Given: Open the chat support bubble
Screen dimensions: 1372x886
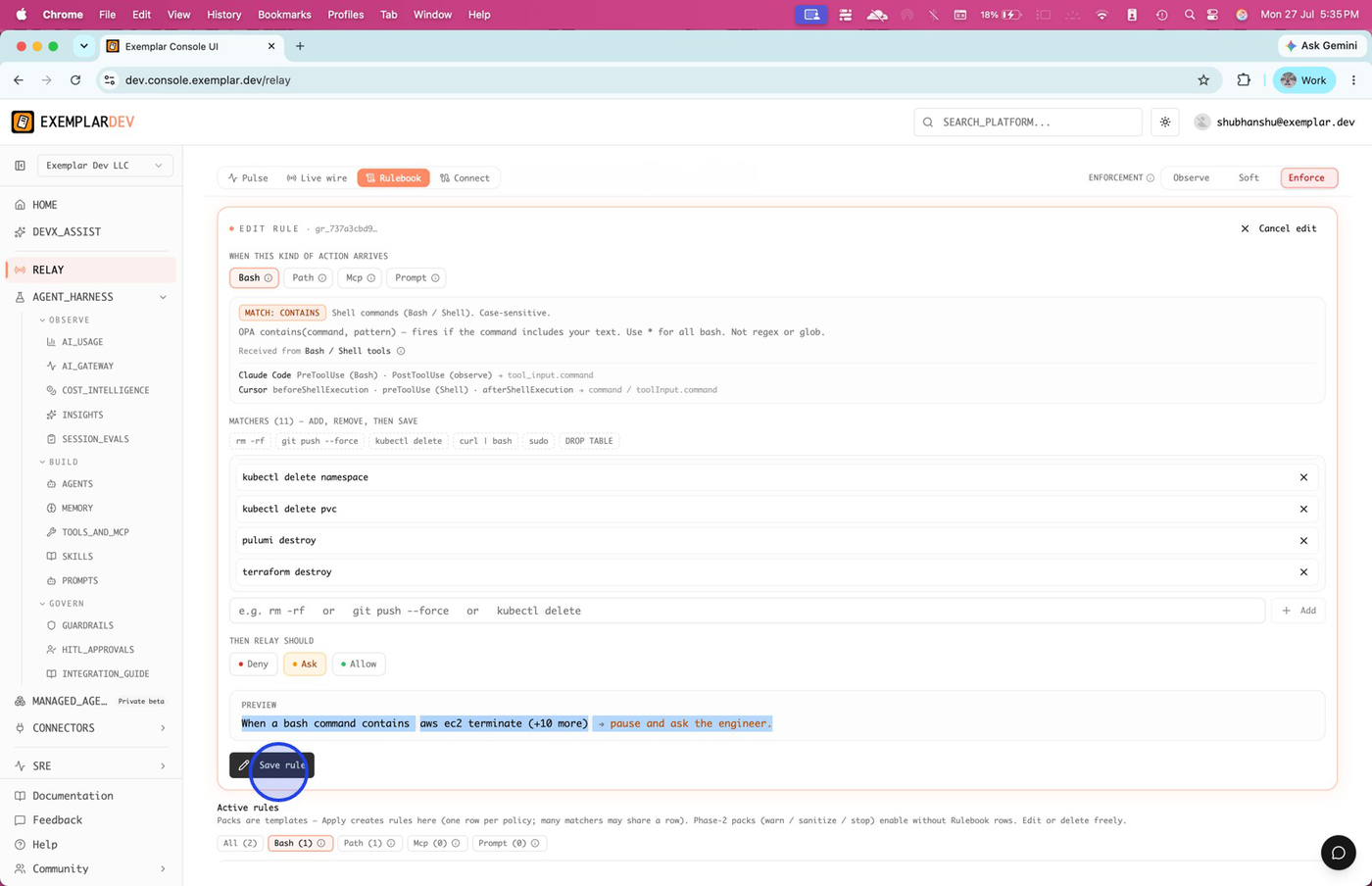Looking at the screenshot, I should click(1338, 853).
